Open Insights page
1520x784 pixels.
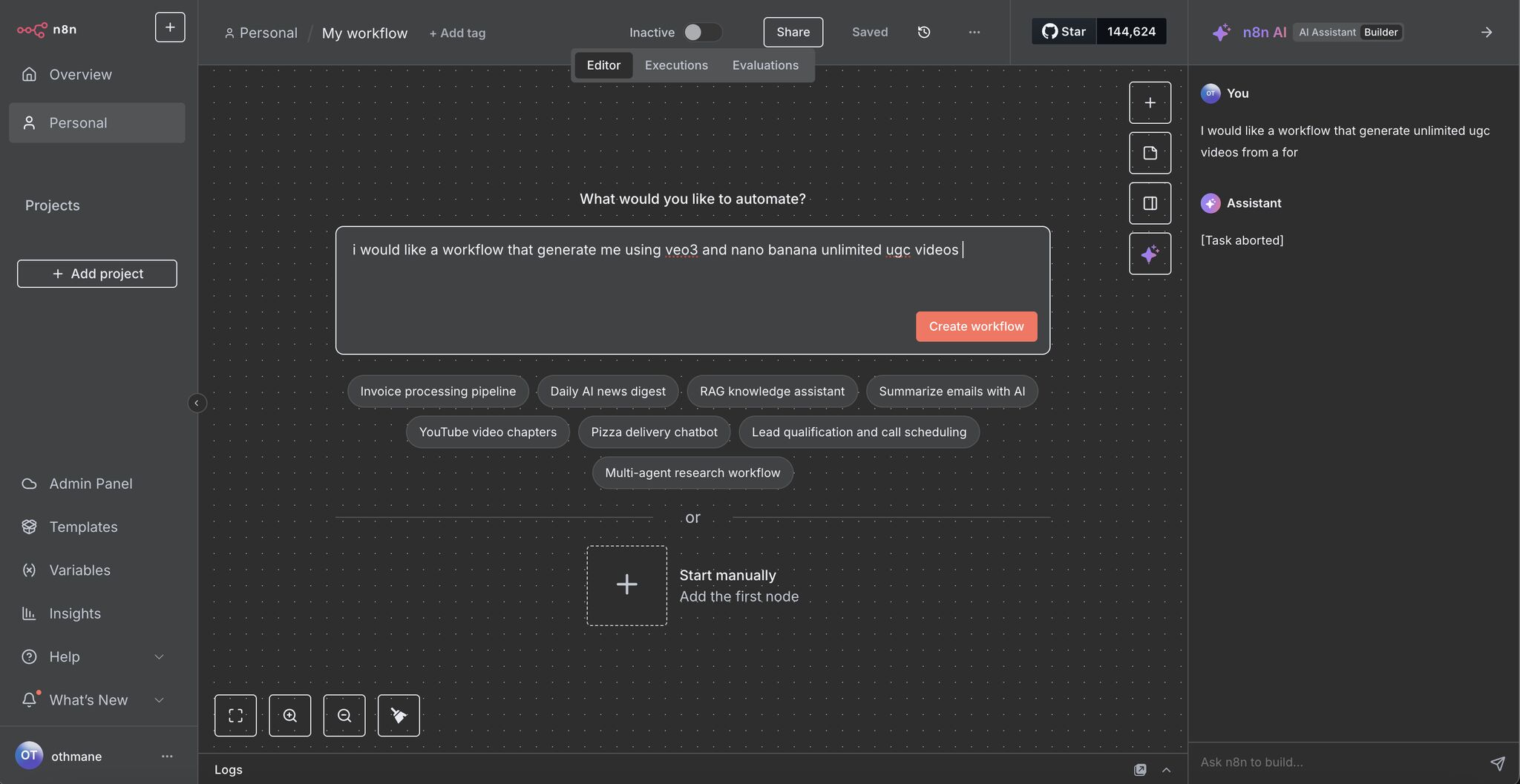[x=96, y=613]
